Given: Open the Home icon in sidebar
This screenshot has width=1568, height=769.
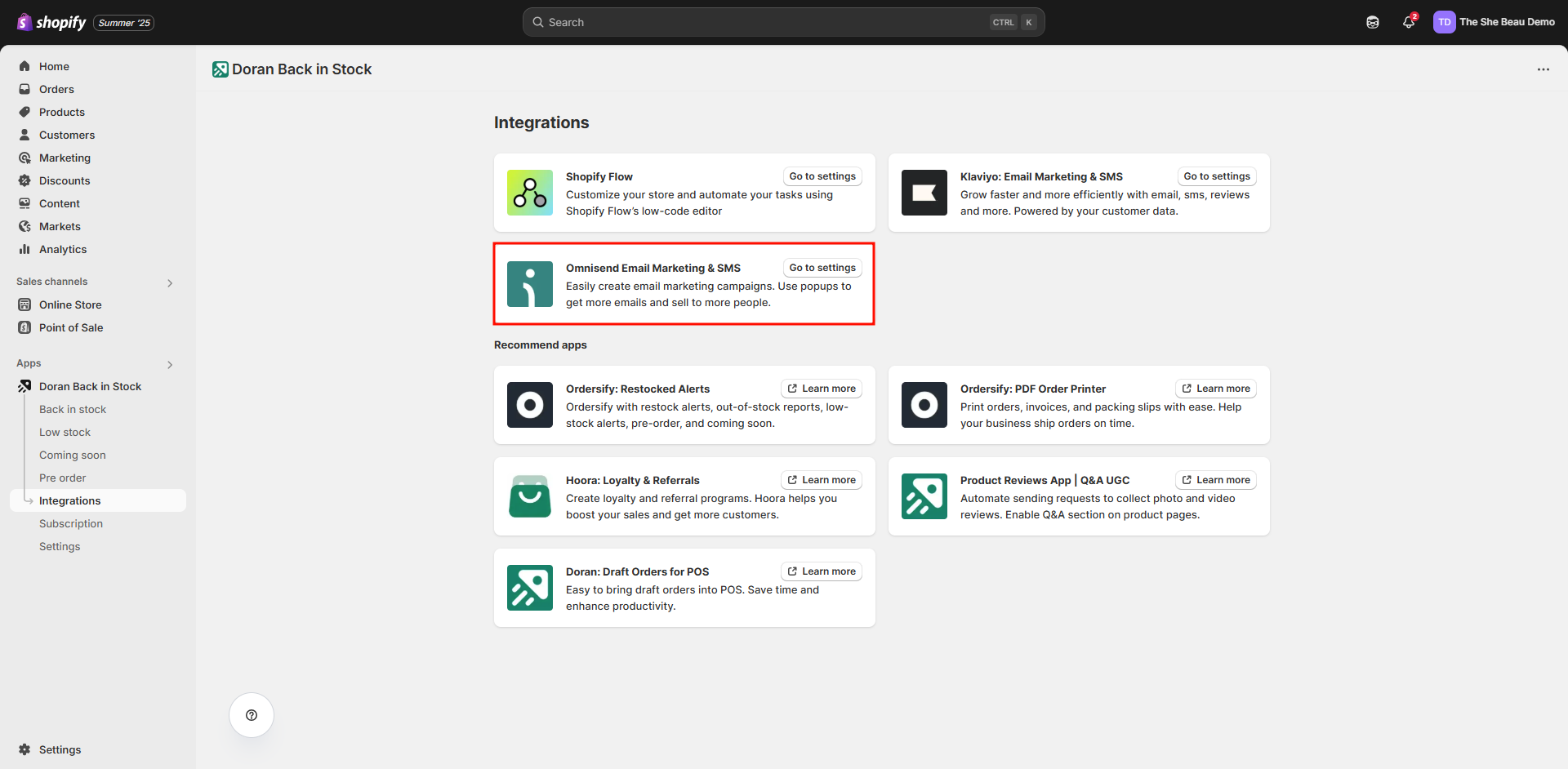Looking at the screenshot, I should [24, 66].
